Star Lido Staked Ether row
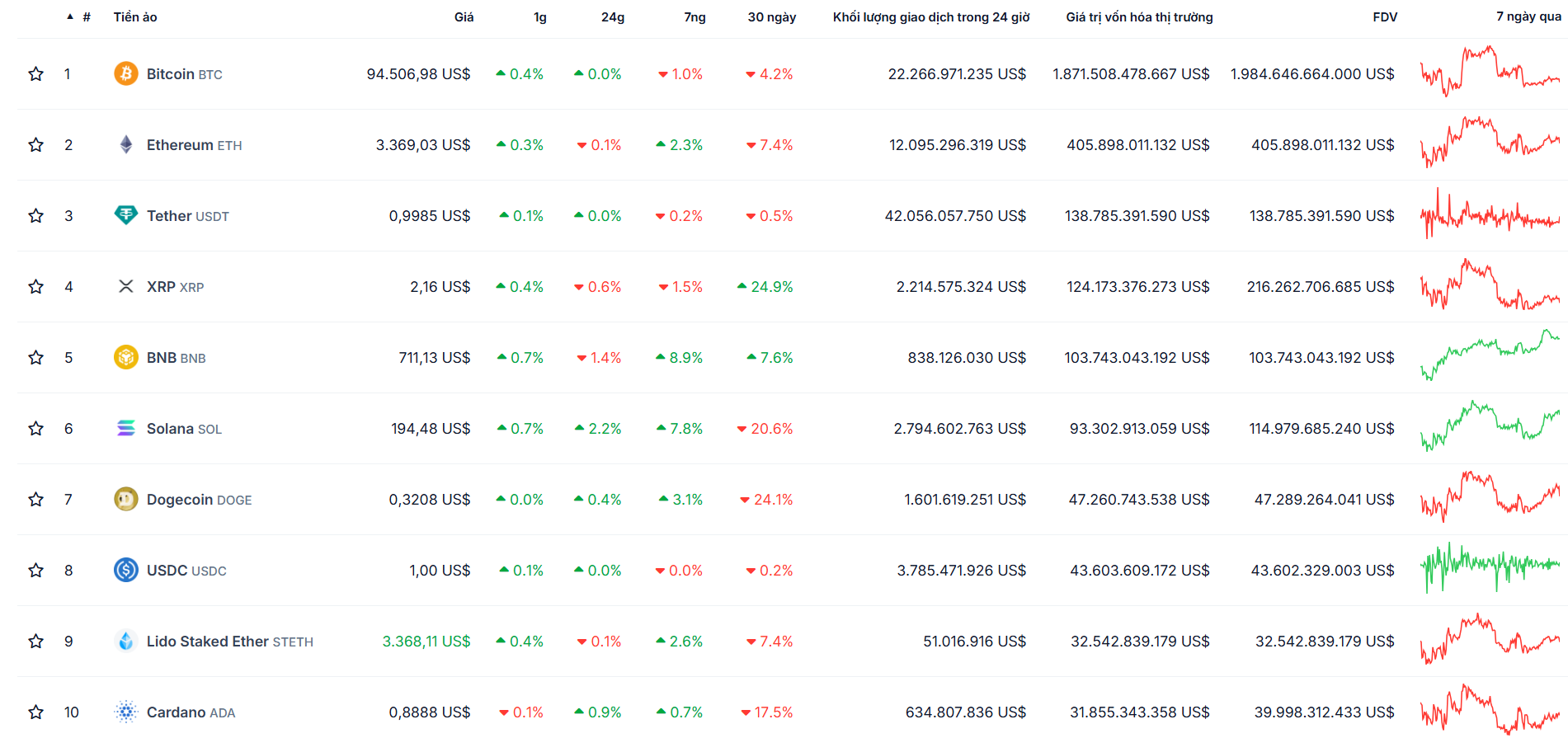This screenshot has height=738, width=1568. [35, 642]
